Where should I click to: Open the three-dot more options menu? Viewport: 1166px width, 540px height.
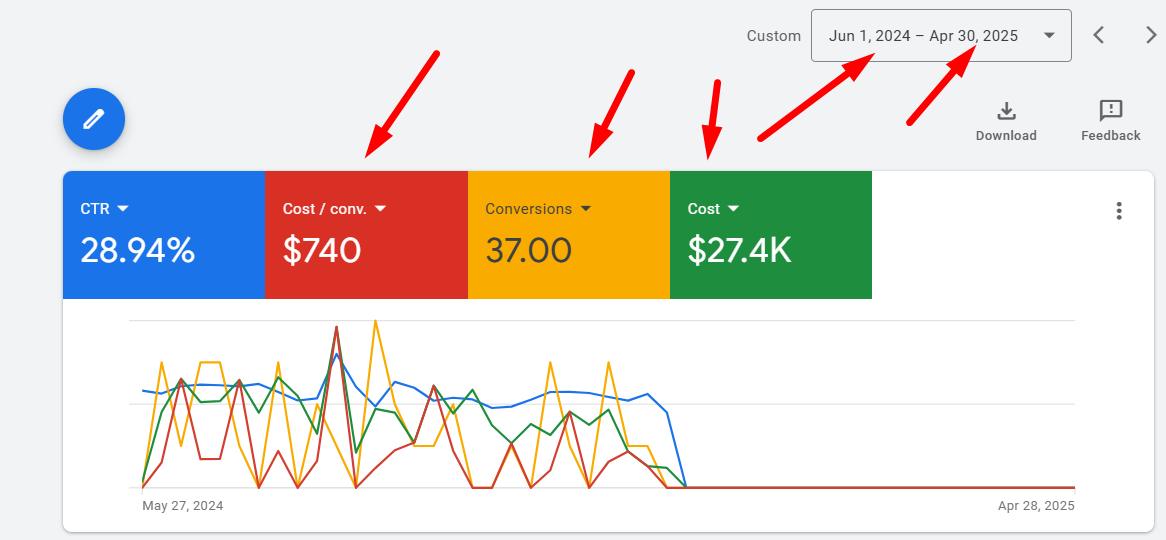coord(1119,211)
